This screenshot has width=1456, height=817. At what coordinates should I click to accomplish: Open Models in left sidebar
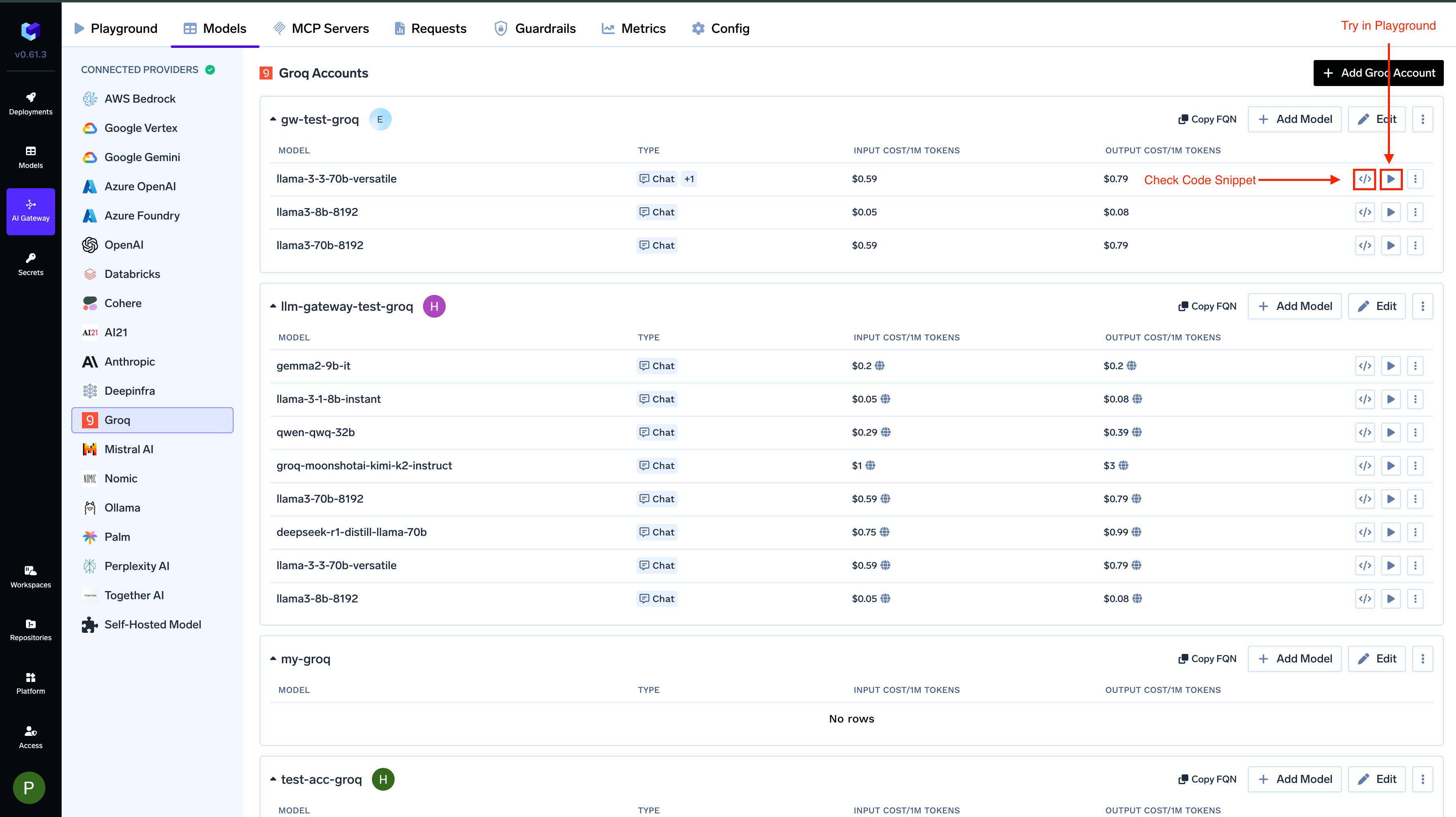tap(30, 157)
